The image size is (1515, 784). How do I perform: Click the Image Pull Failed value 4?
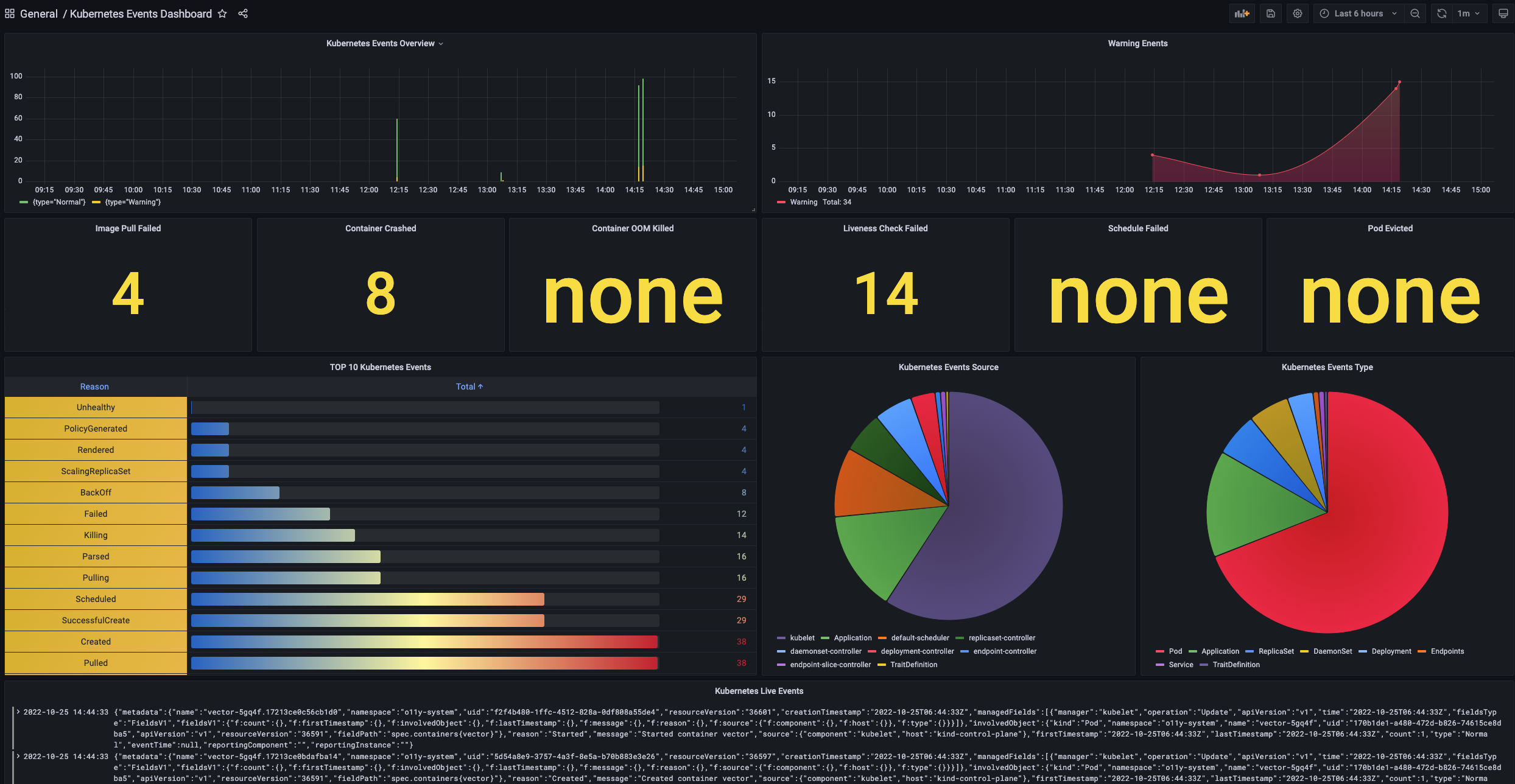128,294
